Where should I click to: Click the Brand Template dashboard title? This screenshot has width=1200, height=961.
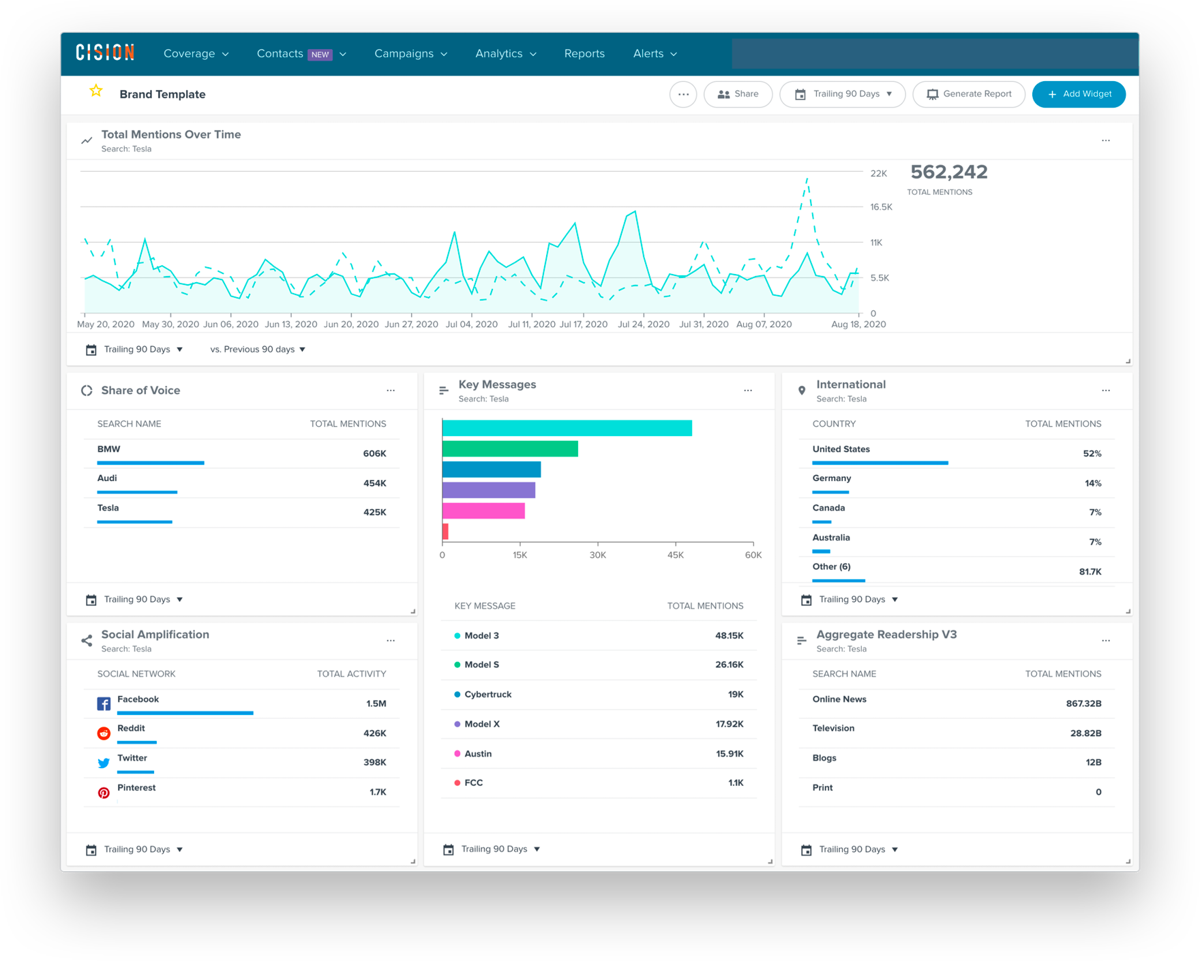click(162, 94)
